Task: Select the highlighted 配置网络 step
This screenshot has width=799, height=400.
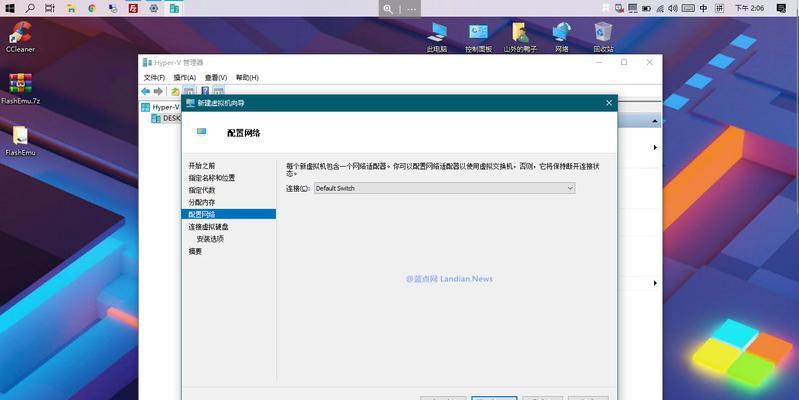Action: [229, 214]
